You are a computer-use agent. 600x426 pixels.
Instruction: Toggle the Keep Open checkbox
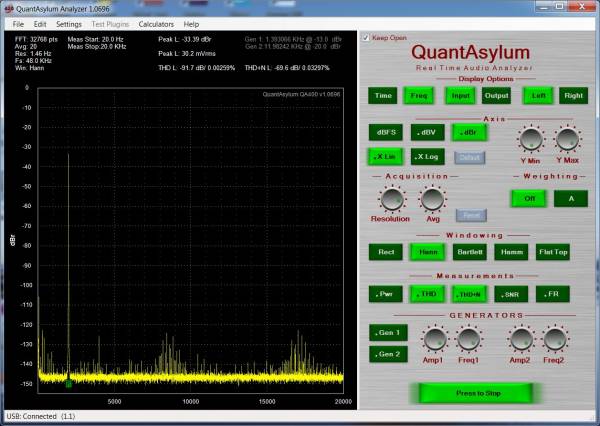coord(366,38)
